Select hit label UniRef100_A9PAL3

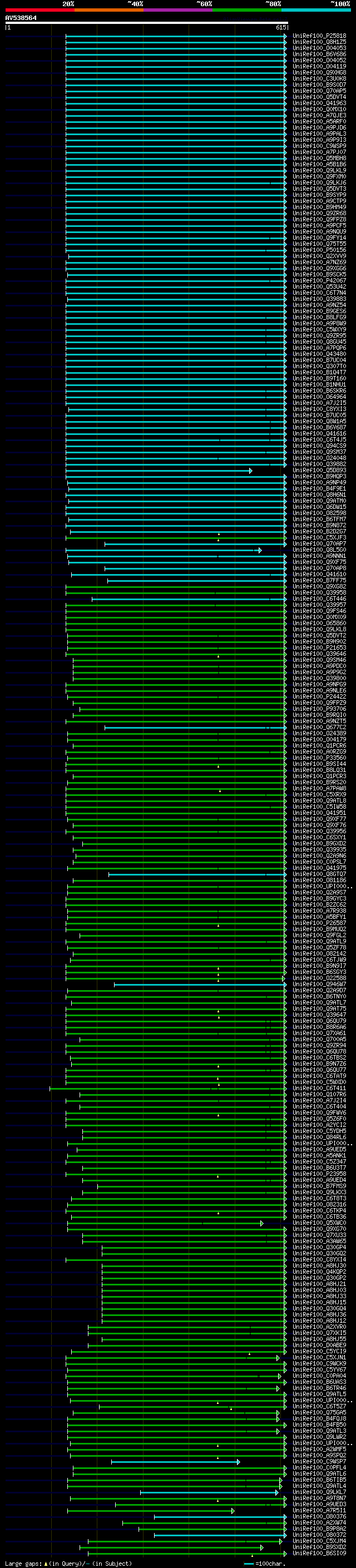[x=319, y=134]
